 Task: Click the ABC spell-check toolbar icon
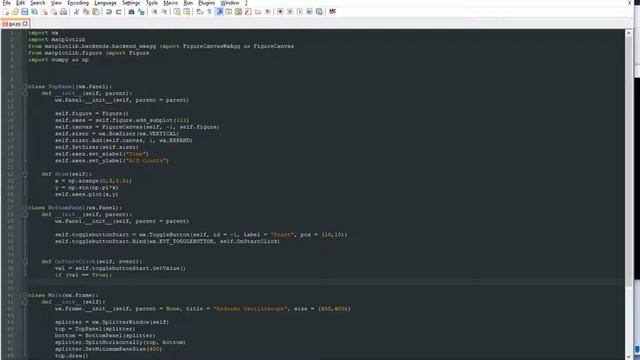332,12
